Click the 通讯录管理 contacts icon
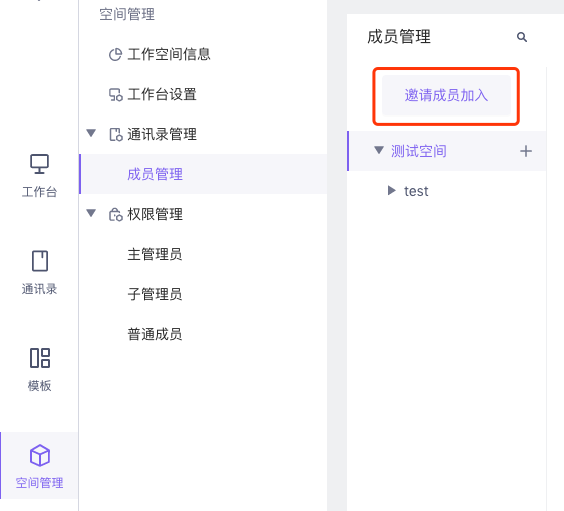Image resolution: width=564 pixels, height=511 pixels. coord(115,134)
